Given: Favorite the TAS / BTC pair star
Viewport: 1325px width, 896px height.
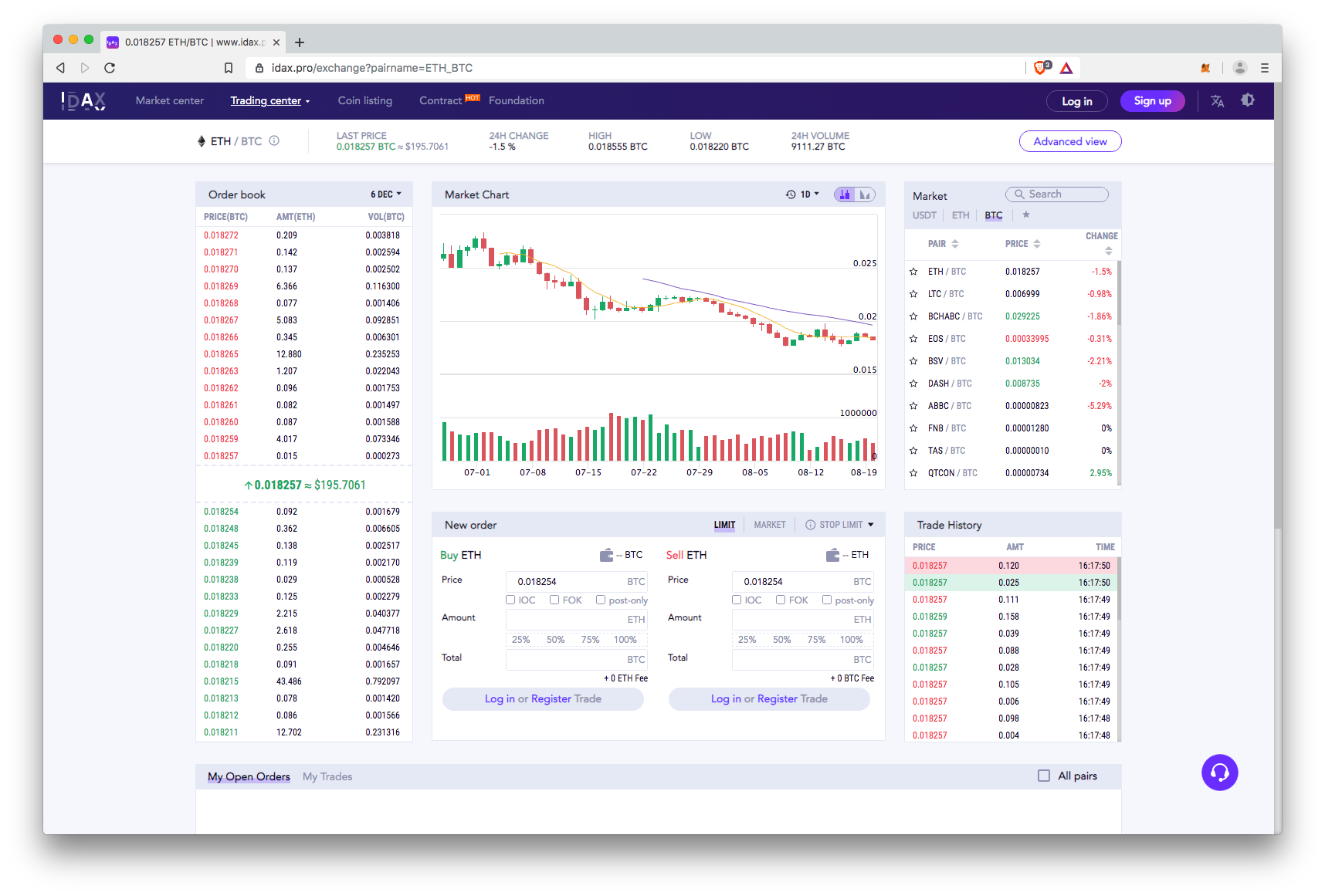Looking at the screenshot, I should pos(913,451).
